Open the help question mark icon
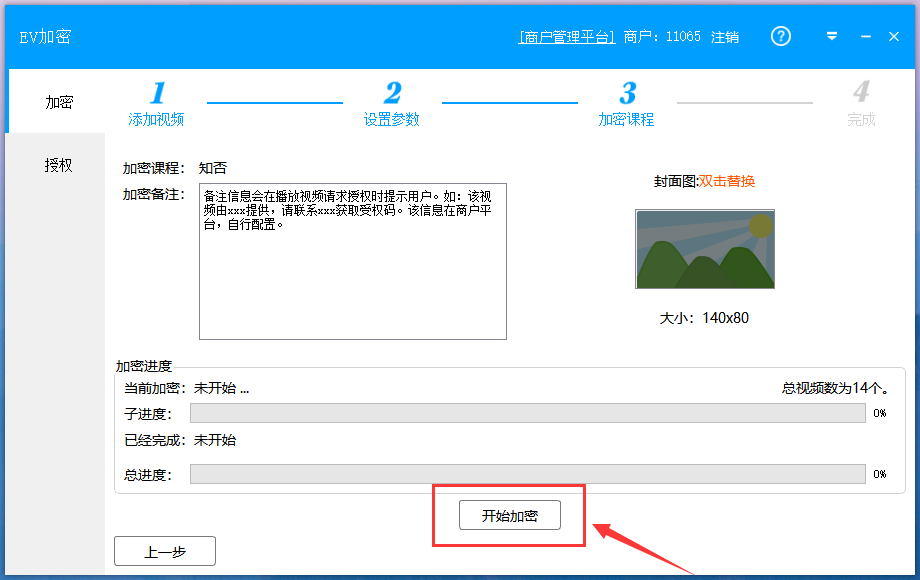Image resolution: width=920 pixels, height=580 pixels. (x=780, y=36)
